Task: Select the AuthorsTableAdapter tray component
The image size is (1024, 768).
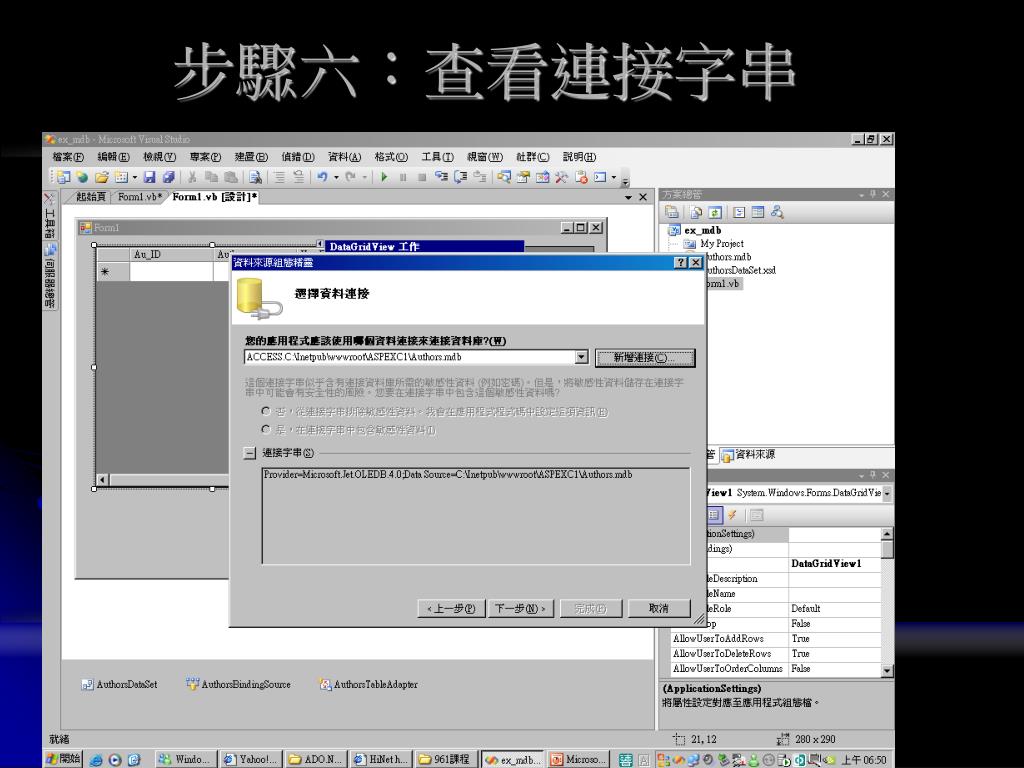Action: pyautogui.click(x=368, y=684)
